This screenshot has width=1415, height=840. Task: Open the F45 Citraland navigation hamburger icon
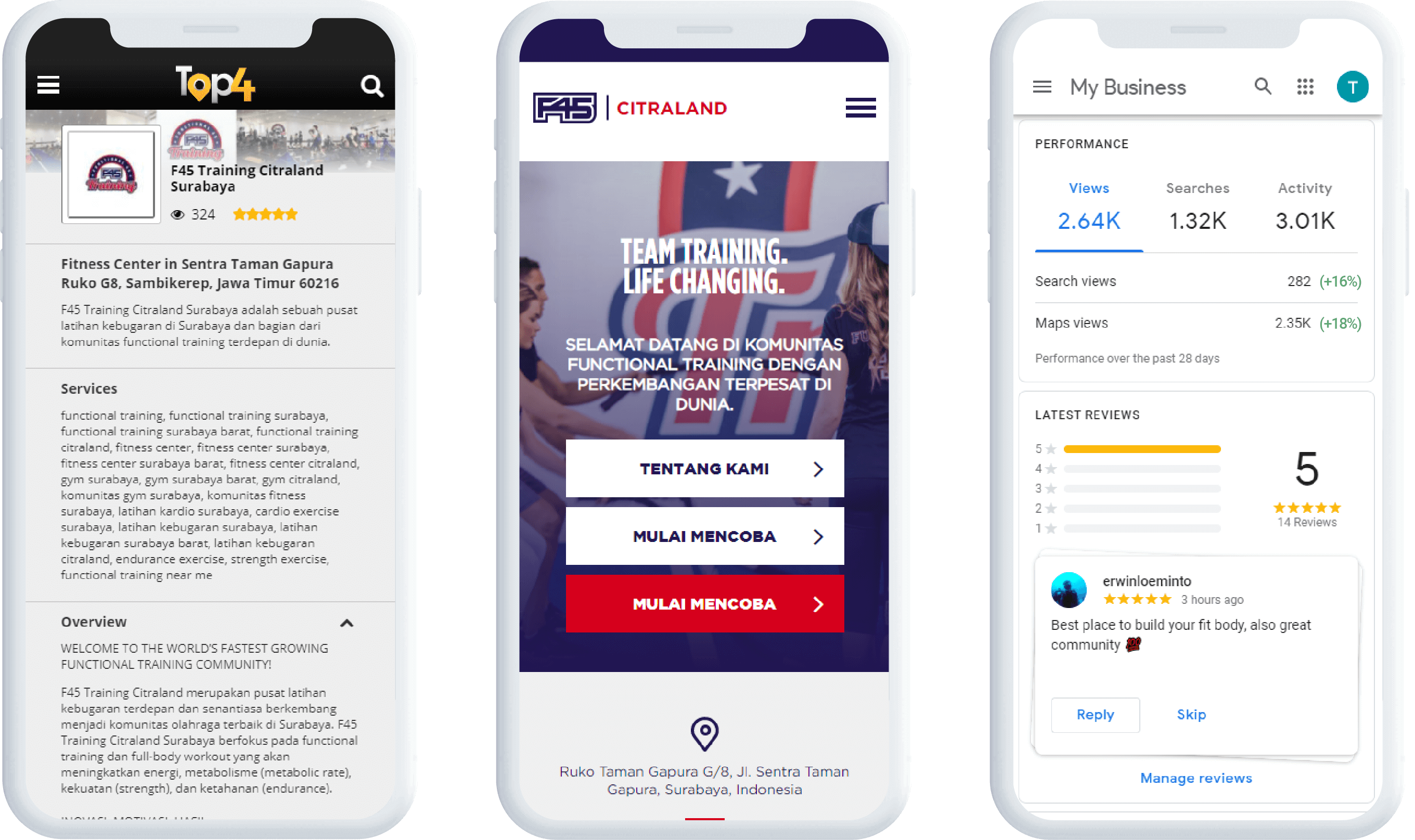(860, 108)
